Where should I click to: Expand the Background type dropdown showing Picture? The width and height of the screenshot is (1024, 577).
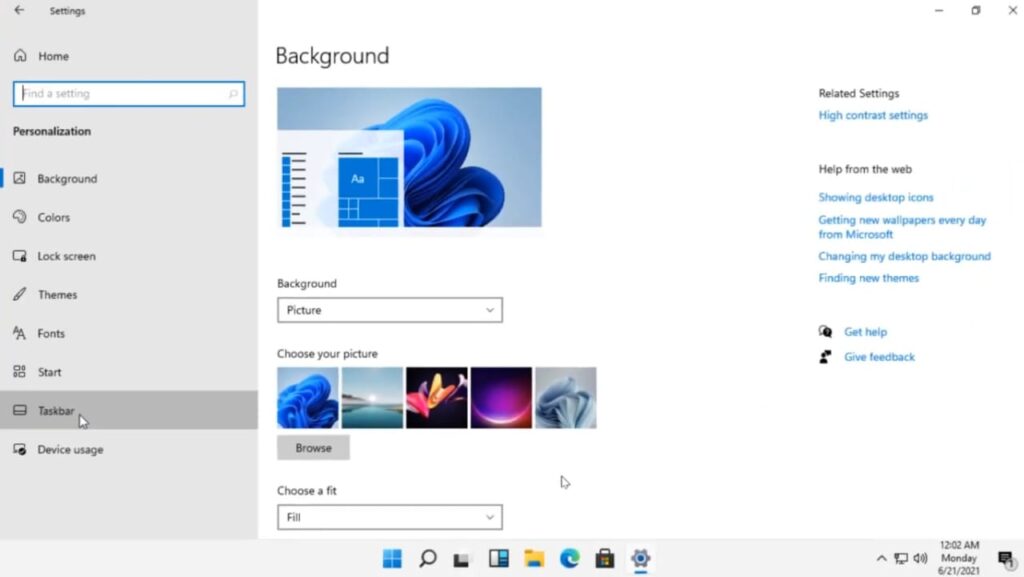[390, 310]
